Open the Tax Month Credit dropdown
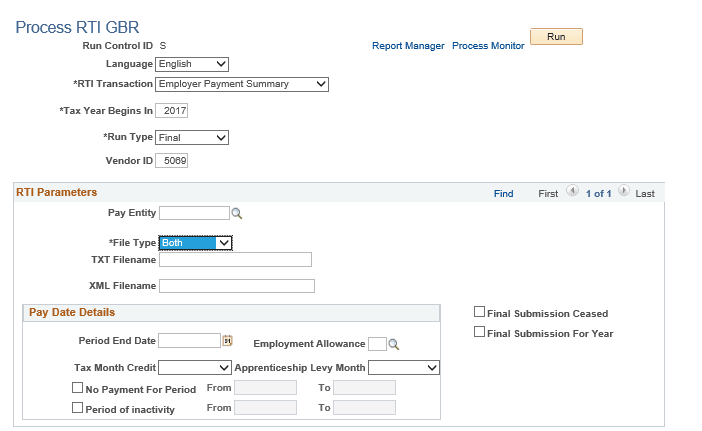 pos(195,367)
